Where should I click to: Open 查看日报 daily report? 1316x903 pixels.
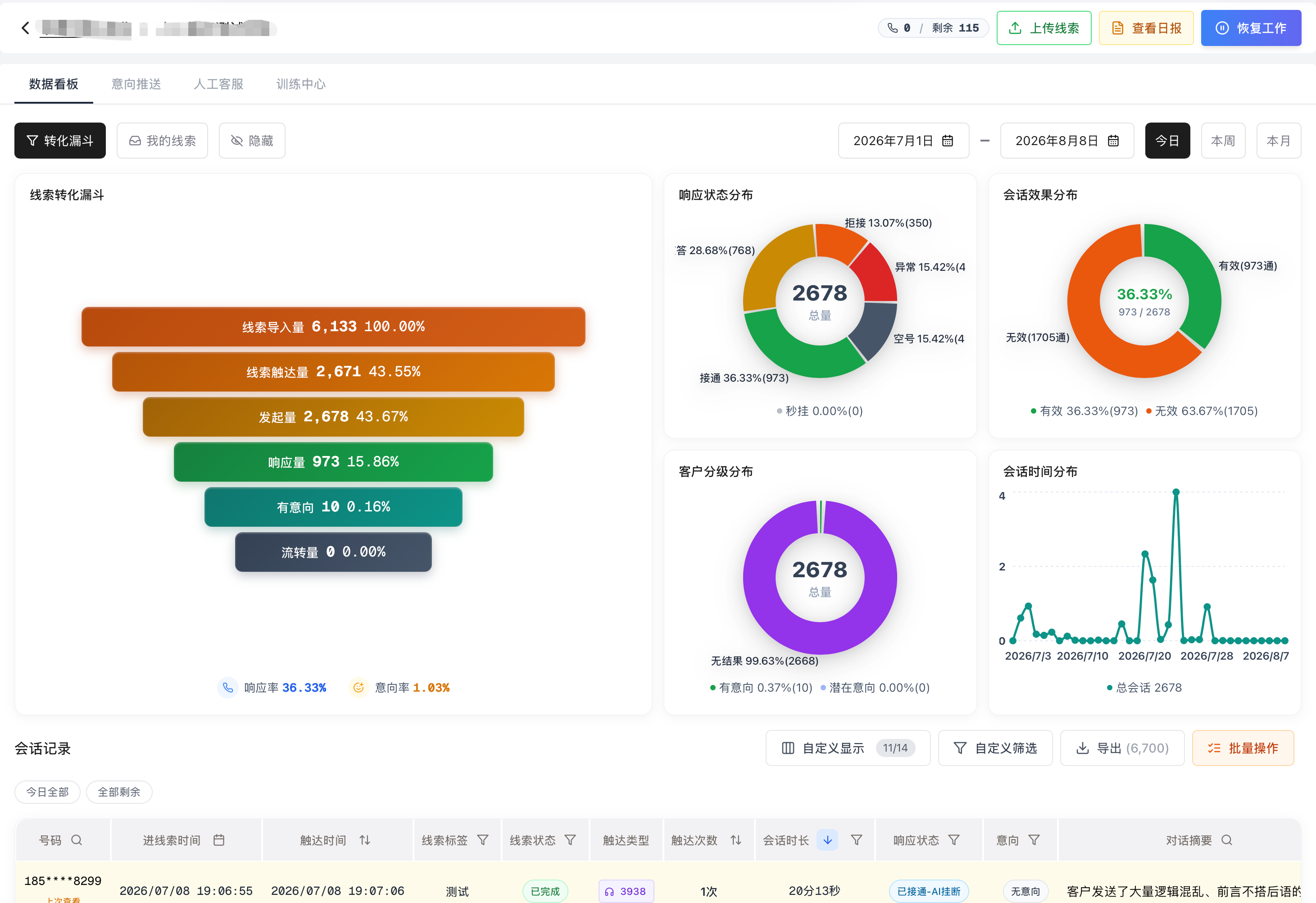pyautogui.click(x=1146, y=28)
